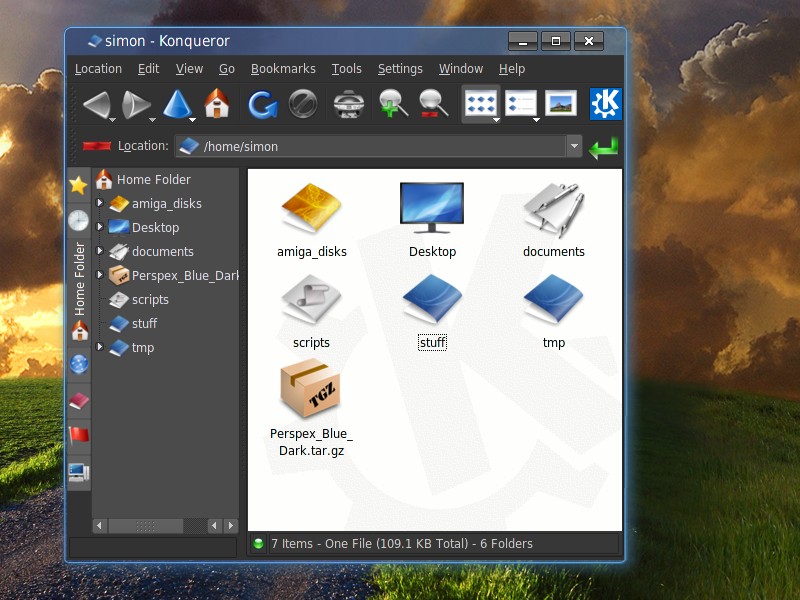Open the documents folder icon in file view
Screen dimensions: 800x600
pos(554,210)
